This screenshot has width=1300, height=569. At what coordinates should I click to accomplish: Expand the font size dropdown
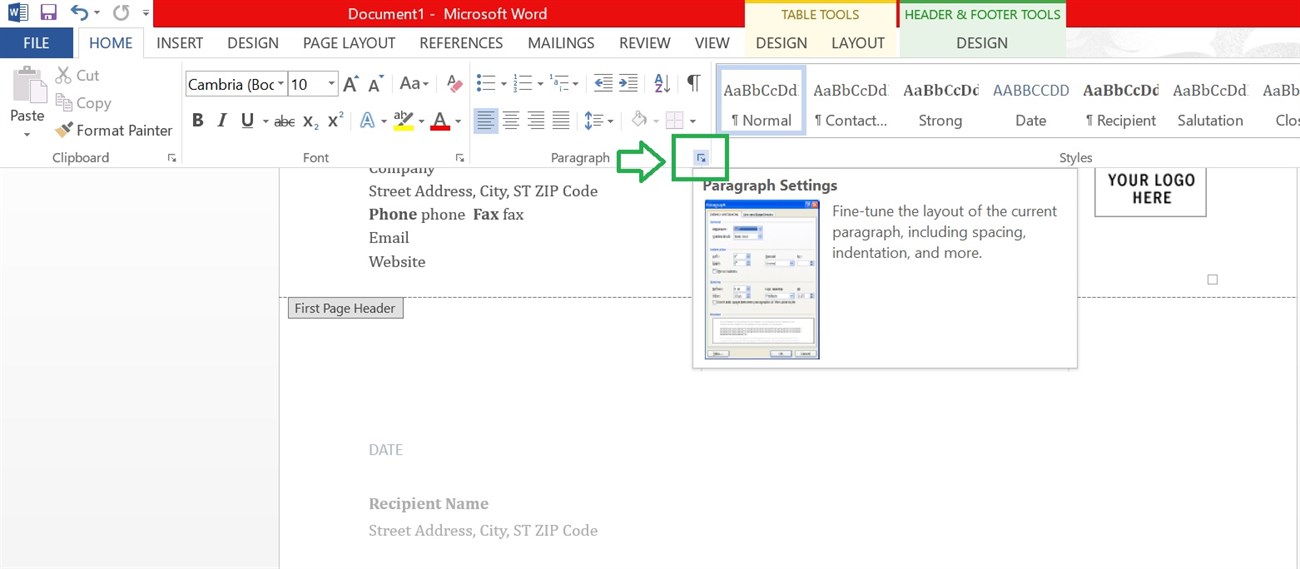(331, 85)
